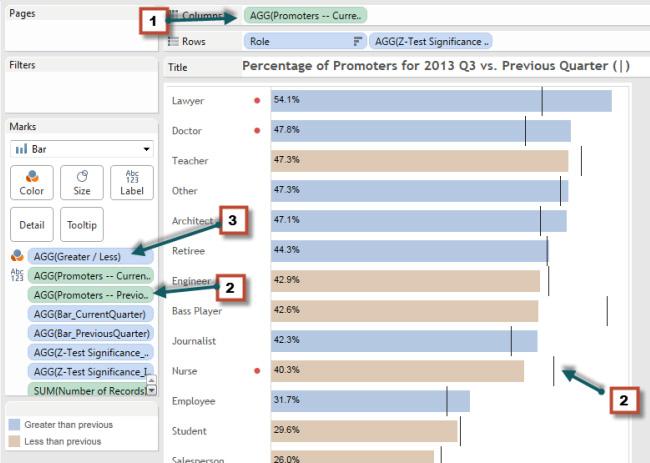Screen dimensions: 650x463
Task: Select the AGG(Promoters -- Curre.. pill in Columns
Action: pos(304,15)
